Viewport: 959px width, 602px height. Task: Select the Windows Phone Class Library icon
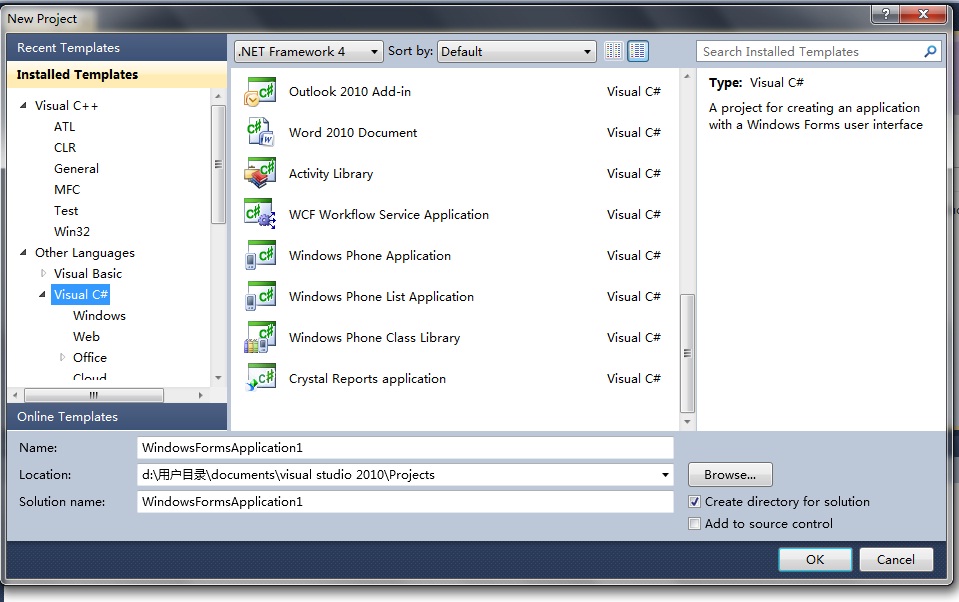(x=260, y=338)
